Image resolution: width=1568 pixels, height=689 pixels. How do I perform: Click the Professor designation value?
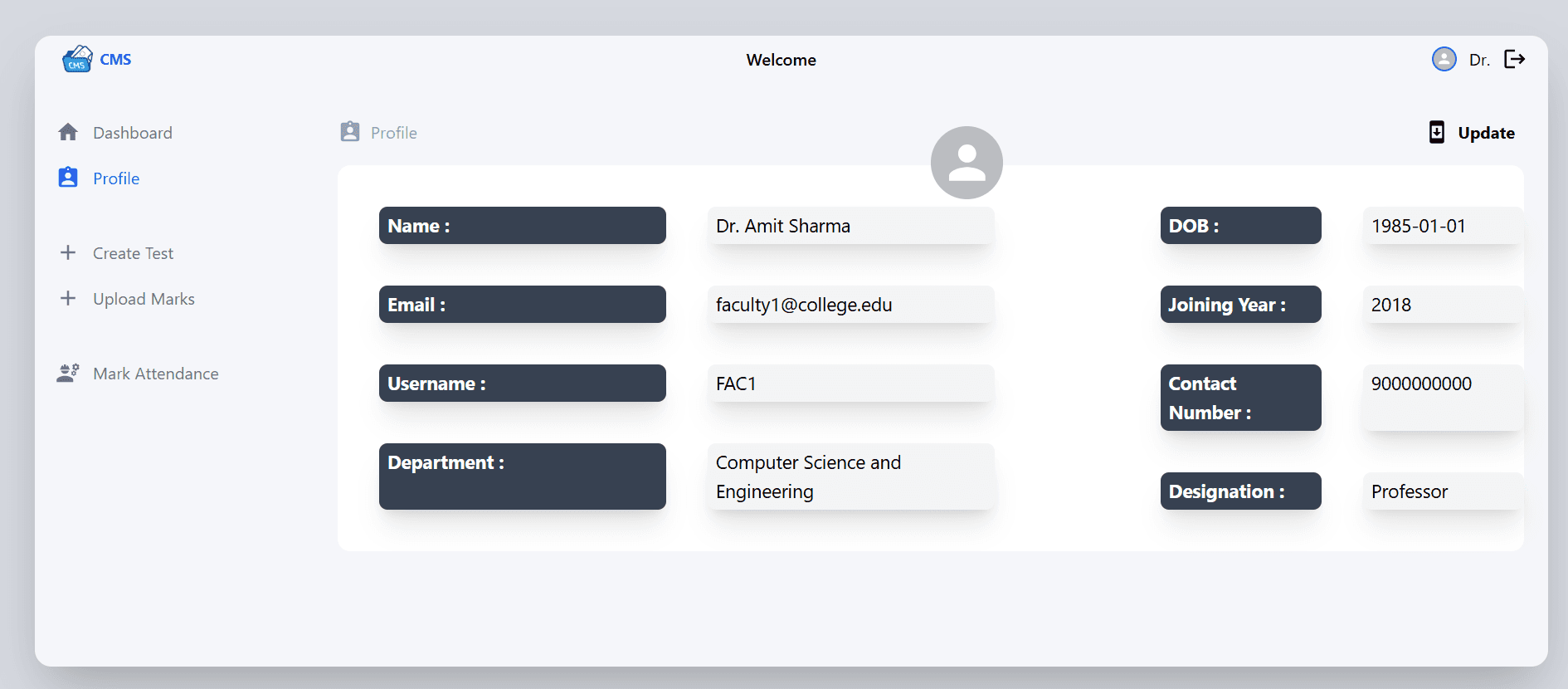tap(1443, 491)
